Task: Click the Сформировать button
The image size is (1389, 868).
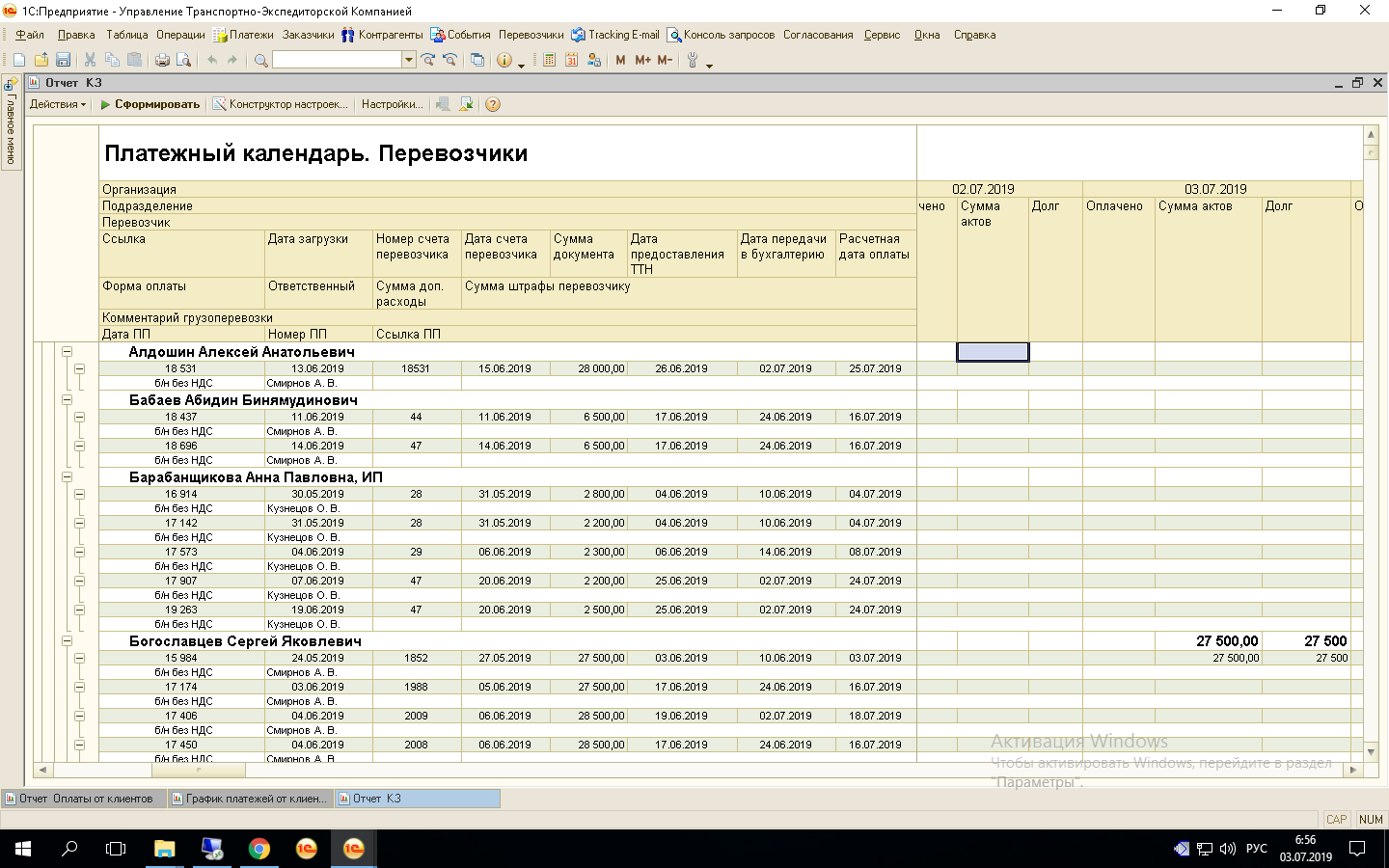Action: [150, 104]
